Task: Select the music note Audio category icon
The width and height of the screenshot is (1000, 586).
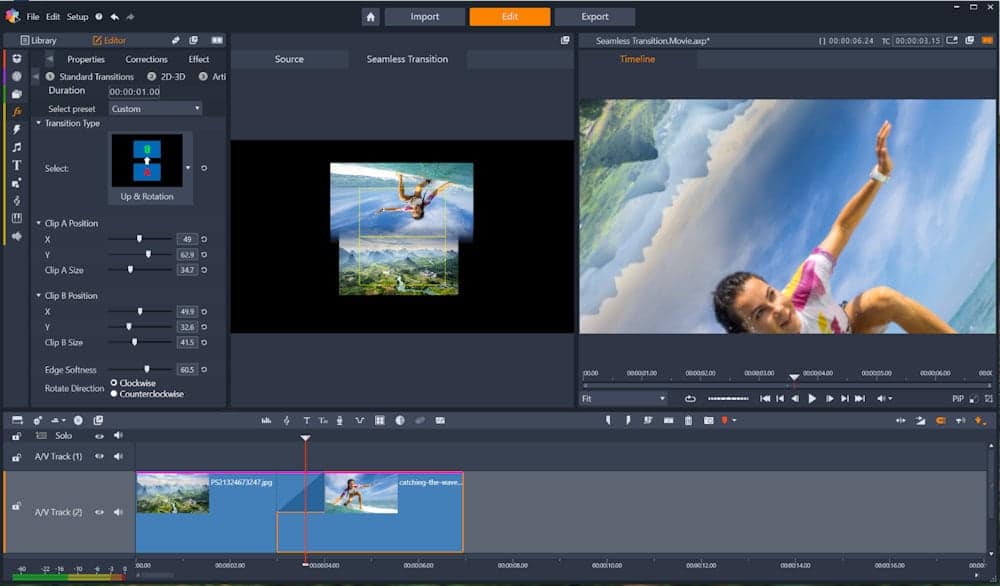Action: tap(17, 147)
